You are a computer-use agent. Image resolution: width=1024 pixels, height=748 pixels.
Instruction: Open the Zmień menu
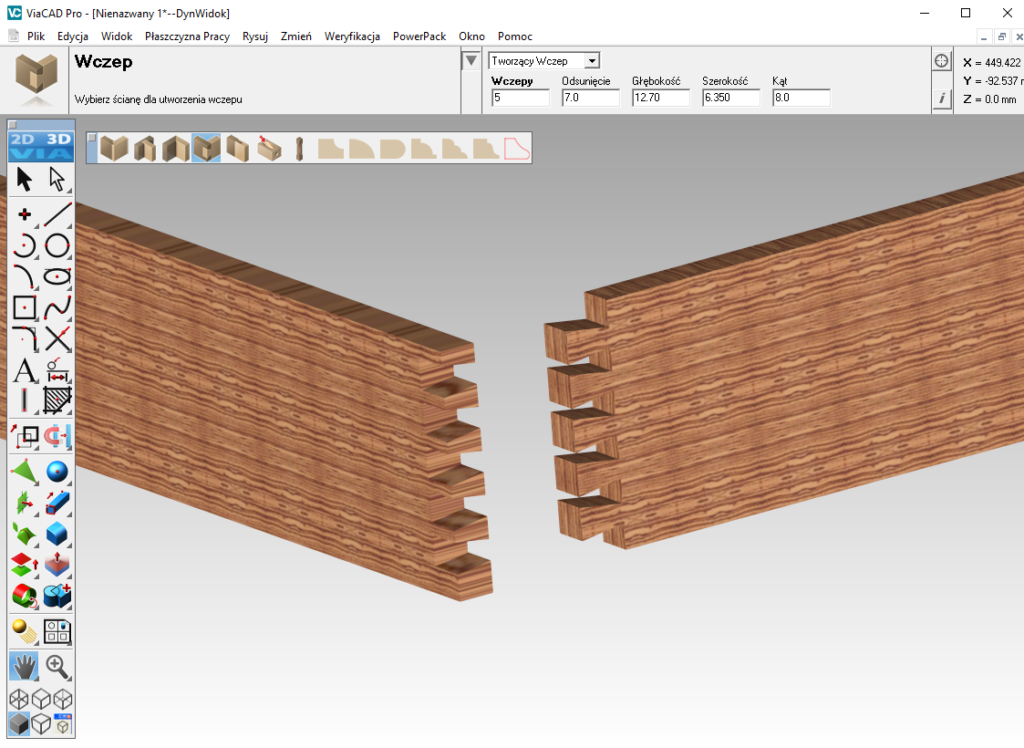(296, 36)
